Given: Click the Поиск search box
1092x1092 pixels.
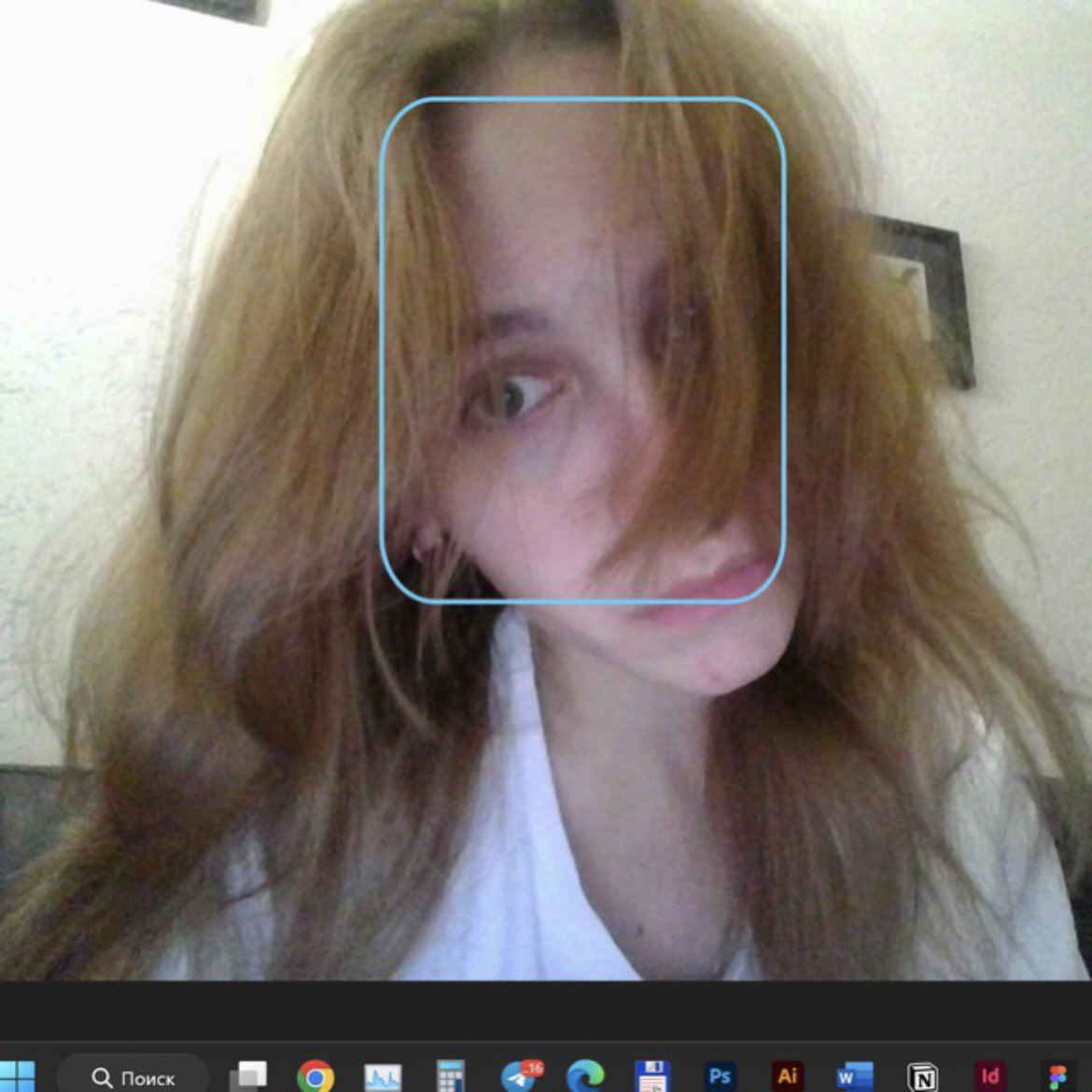Looking at the screenshot, I should point(133,1076).
